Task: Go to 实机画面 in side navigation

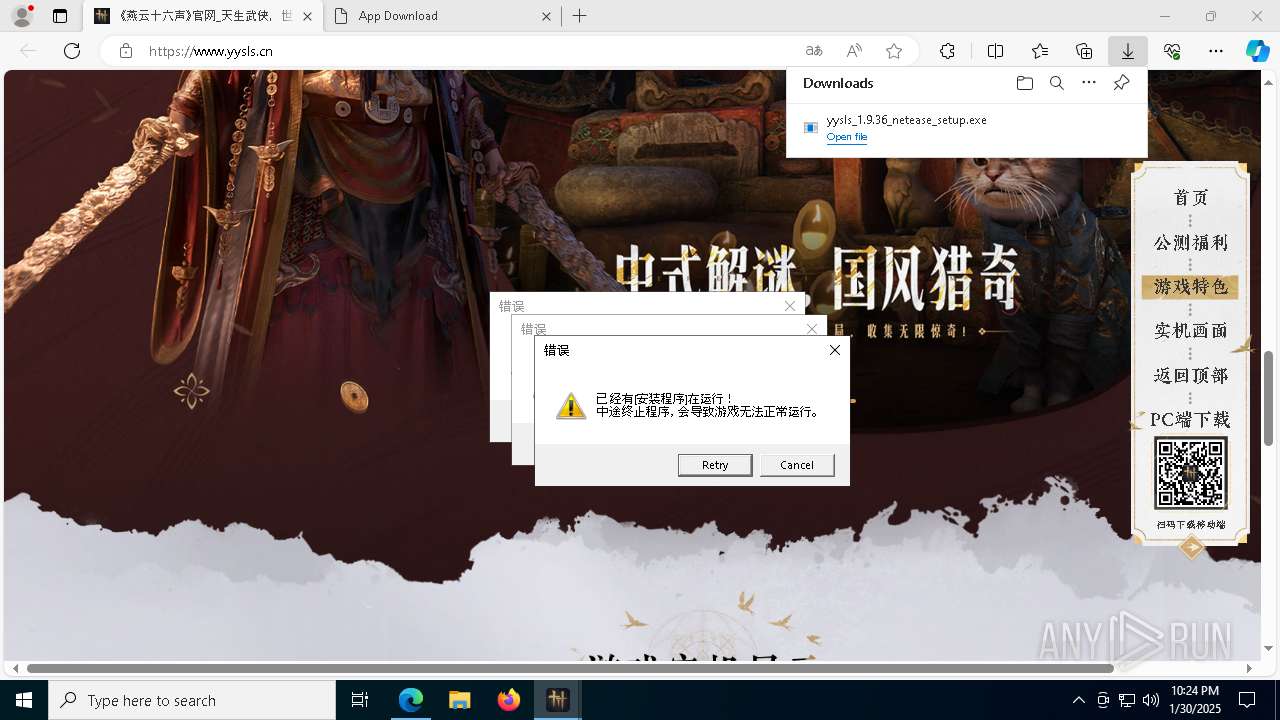Action: pos(1190,331)
